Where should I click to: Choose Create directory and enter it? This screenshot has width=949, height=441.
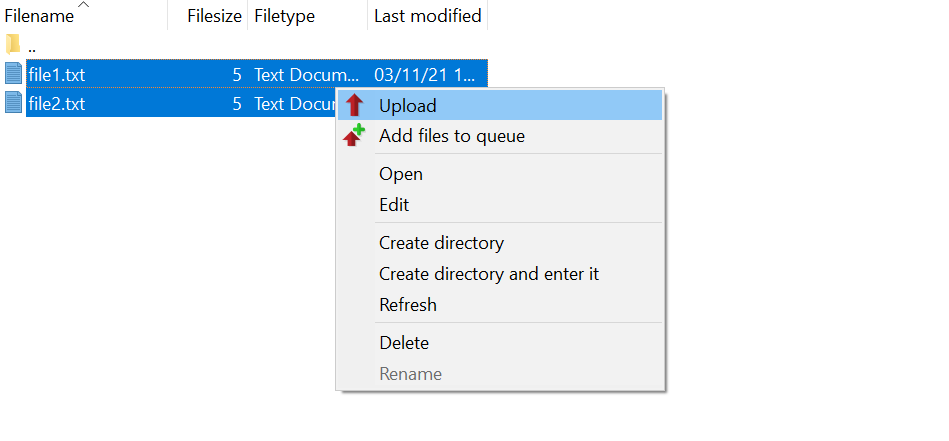pyautogui.click(x=489, y=274)
